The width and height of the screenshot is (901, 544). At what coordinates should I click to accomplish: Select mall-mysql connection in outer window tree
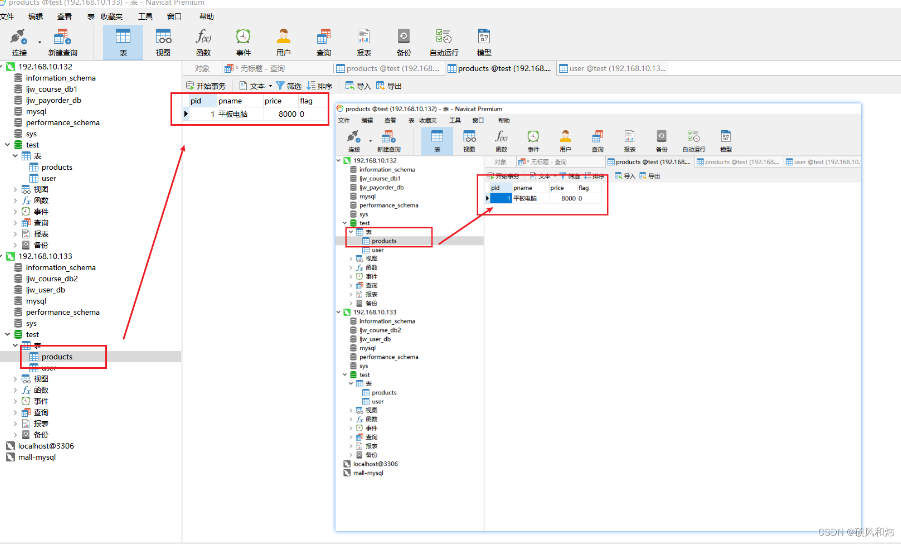(x=37, y=457)
